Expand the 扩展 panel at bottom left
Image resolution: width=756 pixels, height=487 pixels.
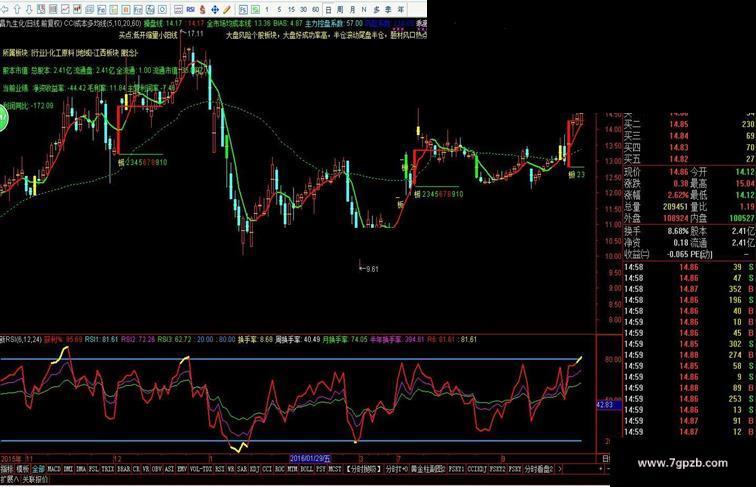click(x=10, y=479)
